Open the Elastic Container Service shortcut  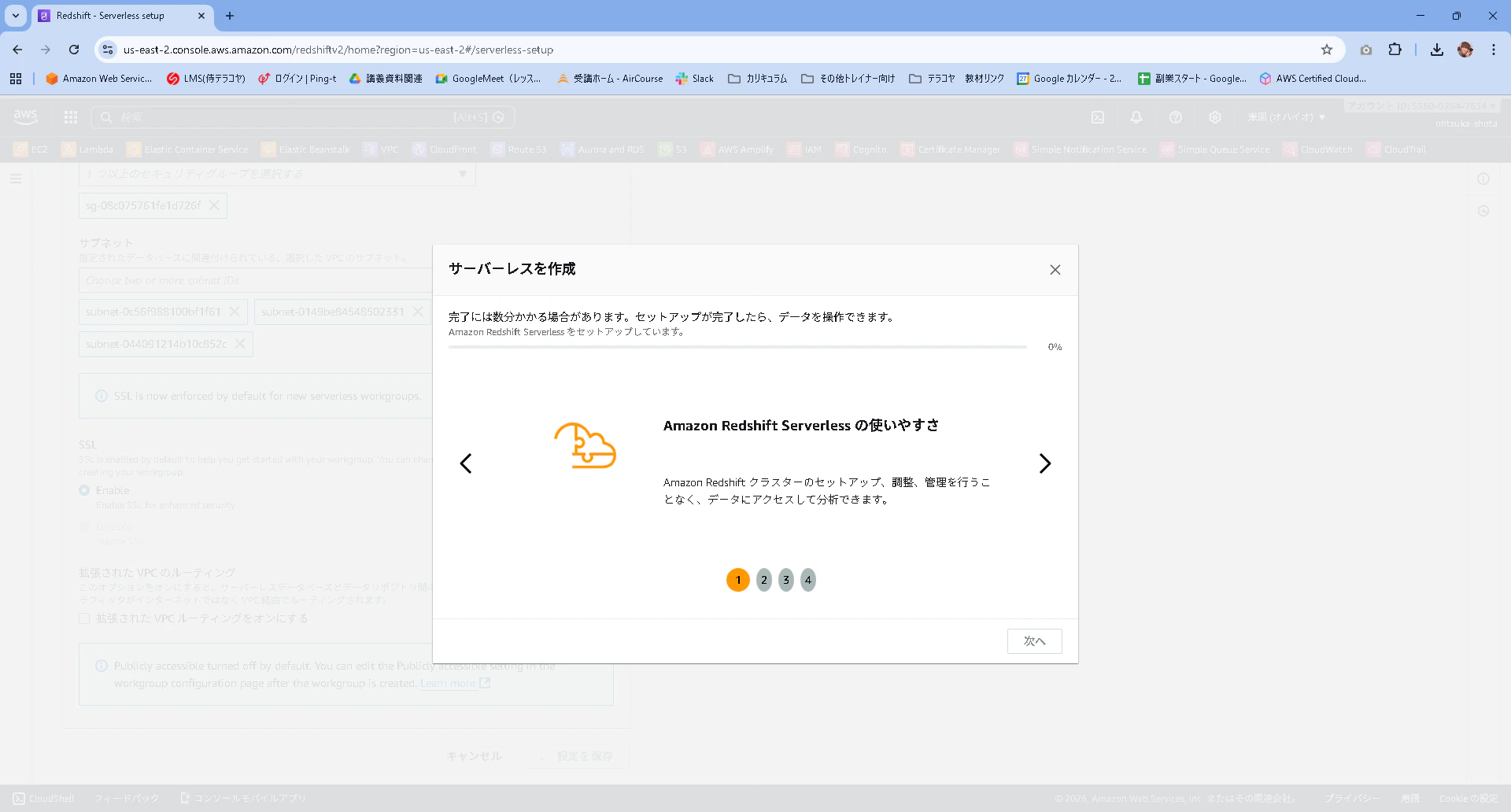point(187,149)
